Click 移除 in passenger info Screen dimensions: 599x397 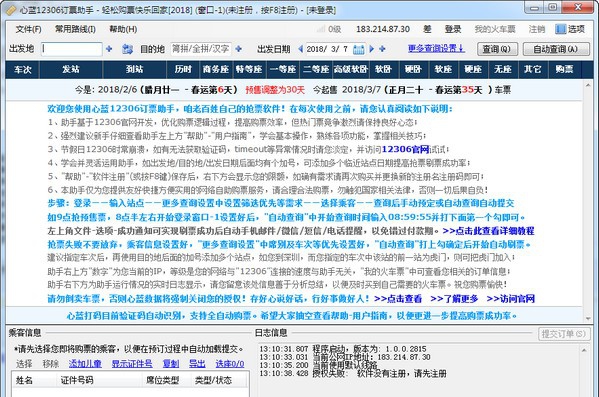[51, 363]
